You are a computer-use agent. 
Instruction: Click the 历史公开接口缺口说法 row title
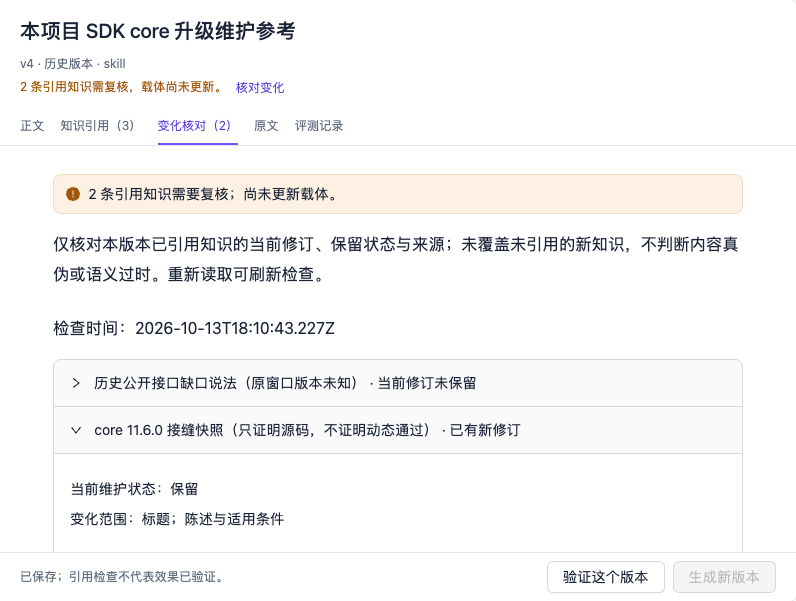pos(285,383)
